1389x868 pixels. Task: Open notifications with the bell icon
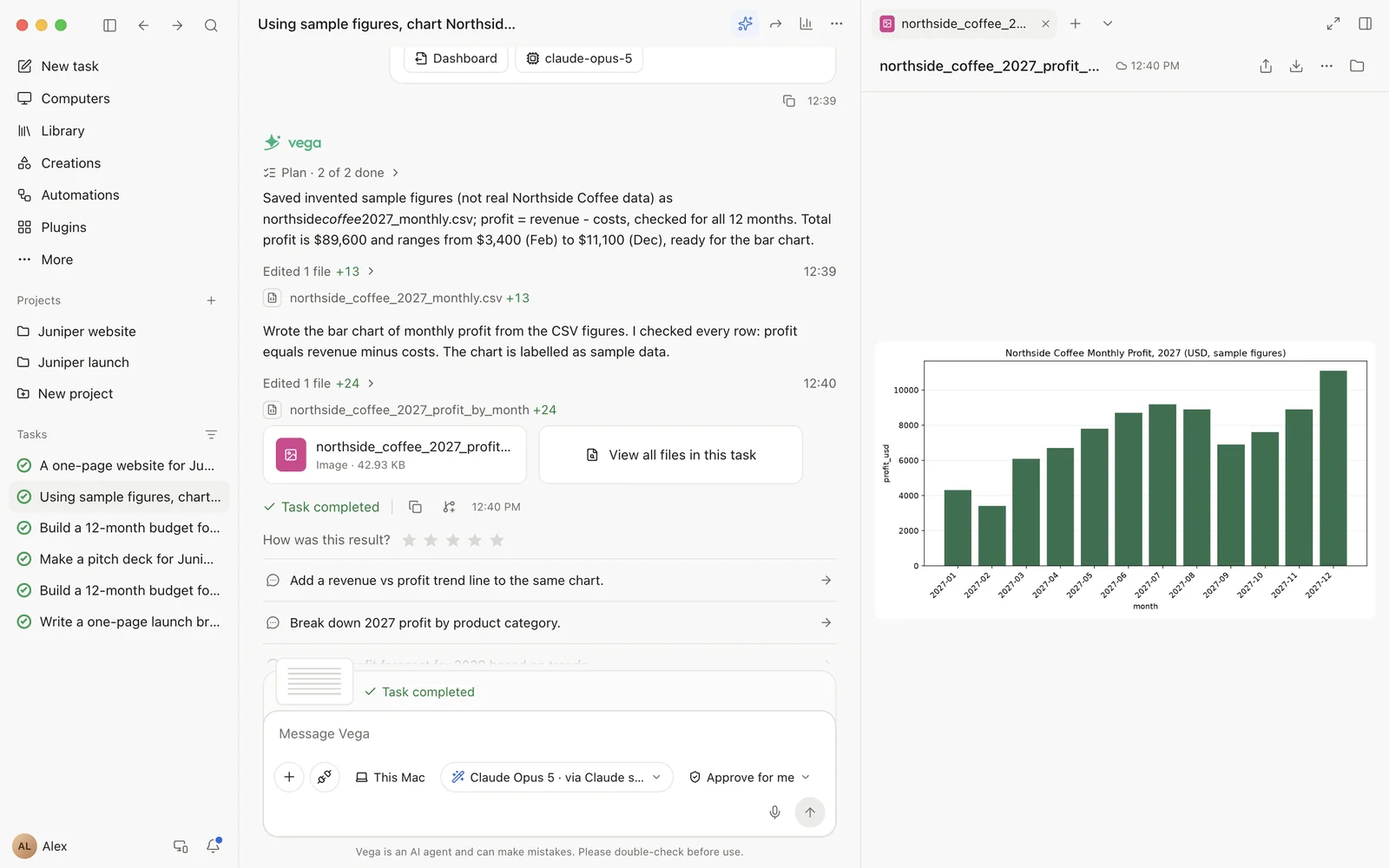(x=214, y=845)
